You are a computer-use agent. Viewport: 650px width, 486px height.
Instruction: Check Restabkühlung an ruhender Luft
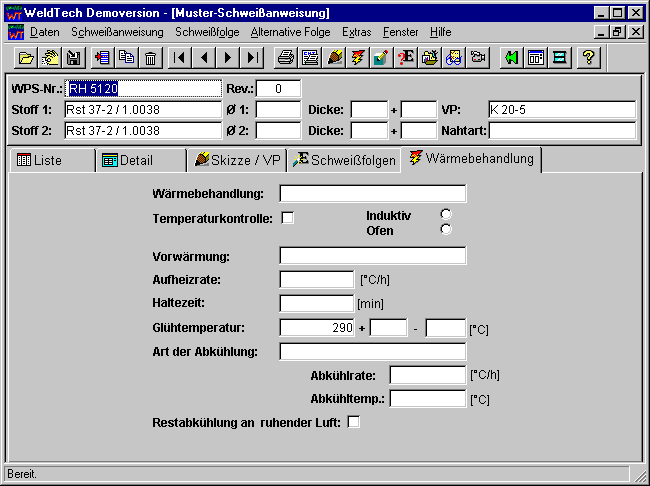353,423
